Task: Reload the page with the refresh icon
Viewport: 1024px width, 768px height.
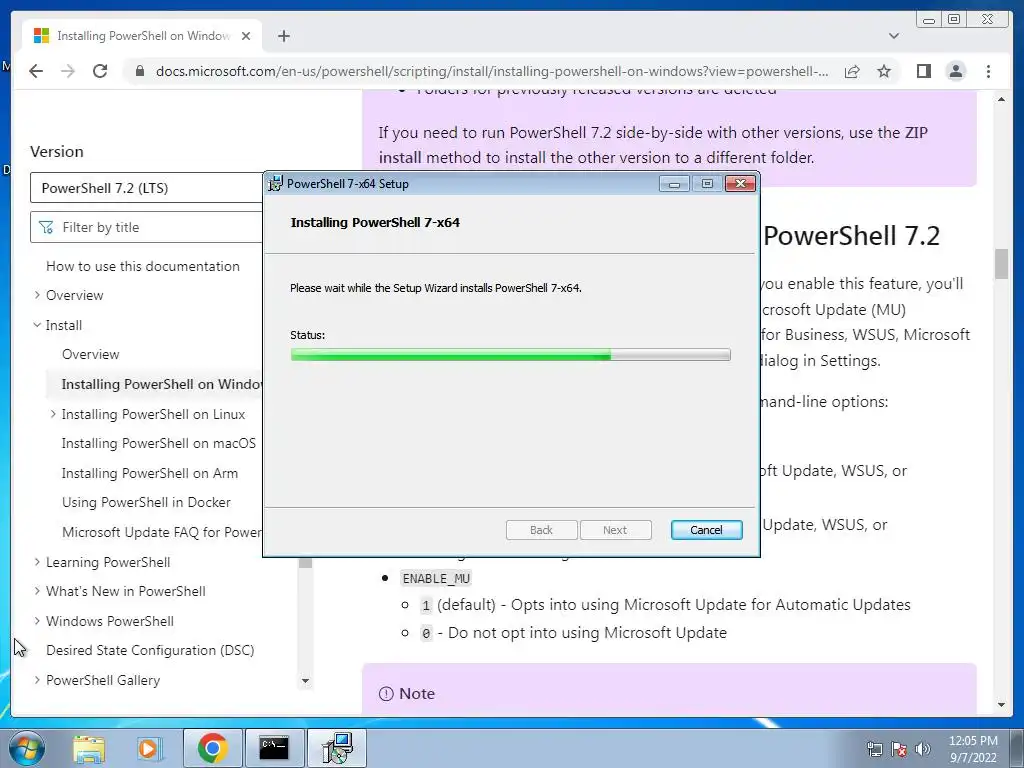Action: point(100,71)
